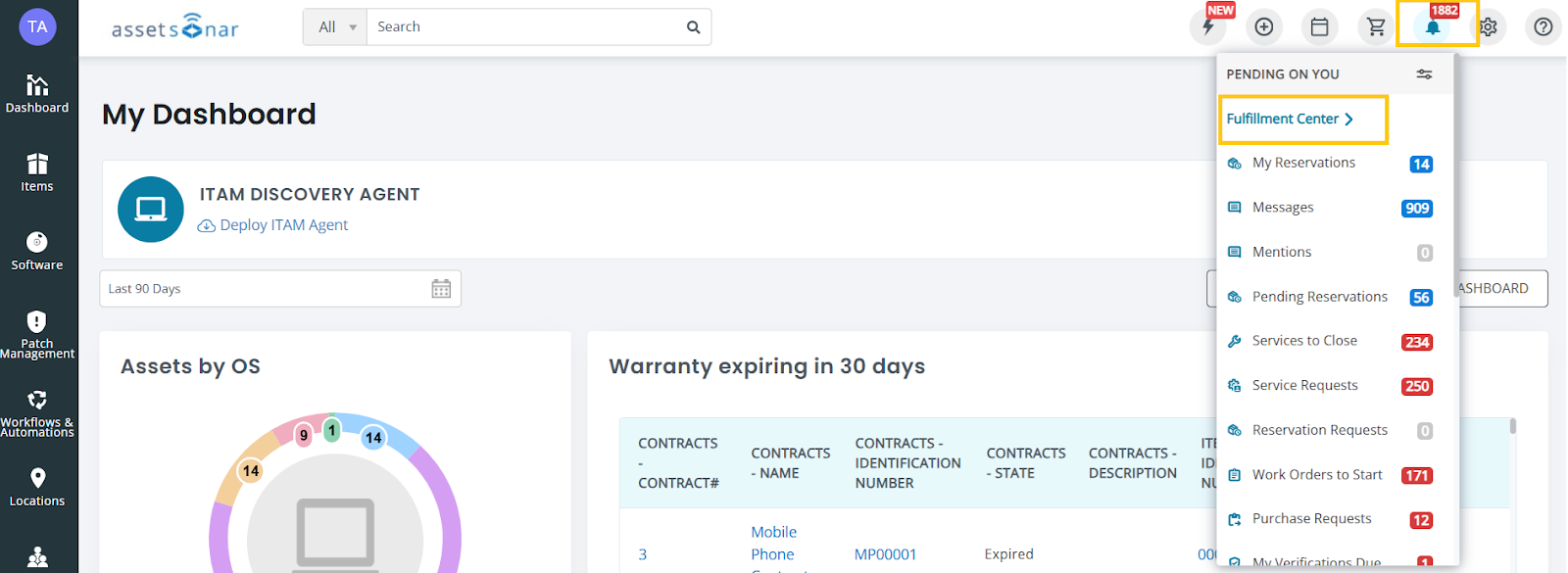Screen dimensions: 1568x573
Task: Click the shopping cart icon
Action: click(x=1376, y=27)
